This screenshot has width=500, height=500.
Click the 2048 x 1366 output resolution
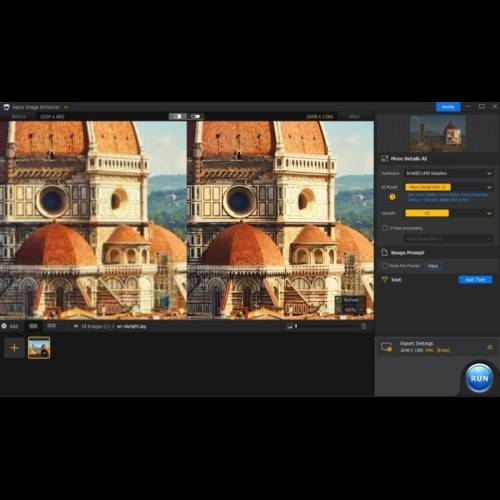coord(319,117)
